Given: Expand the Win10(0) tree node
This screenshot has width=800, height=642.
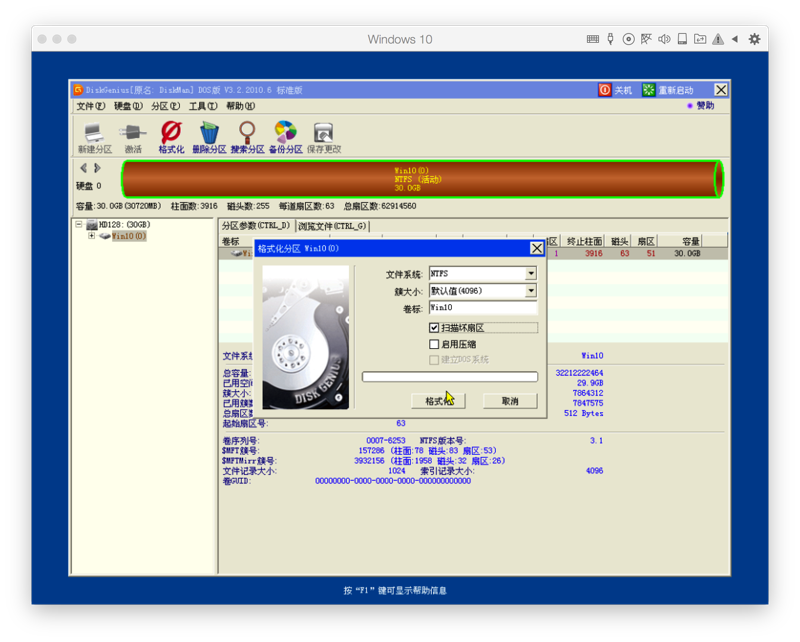Looking at the screenshot, I should [91, 236].
